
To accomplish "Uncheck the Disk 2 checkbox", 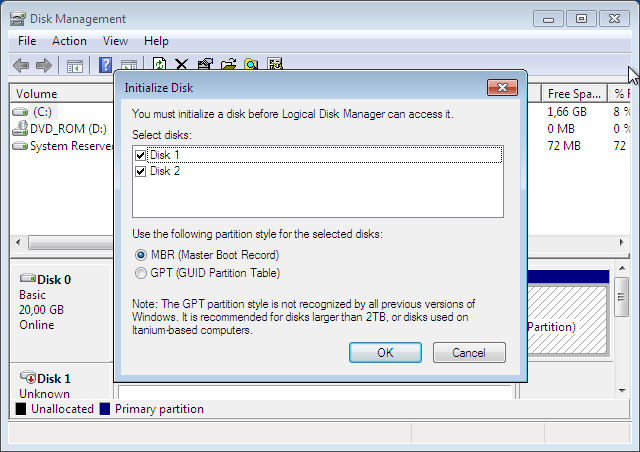I will (140, 171).
